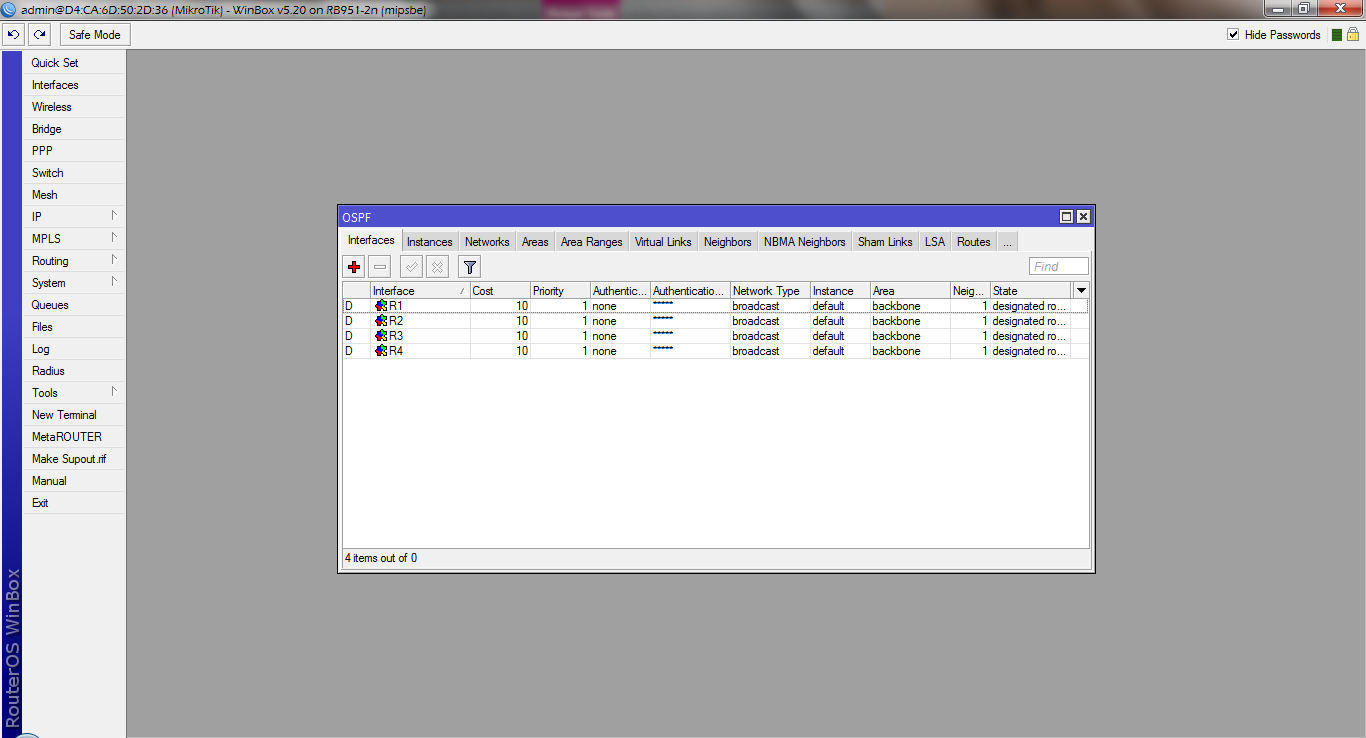Show more OSPF tabs via ellipsis
The height and width of the screenshot is (738, 1366).
click(x=1007, y=242)
